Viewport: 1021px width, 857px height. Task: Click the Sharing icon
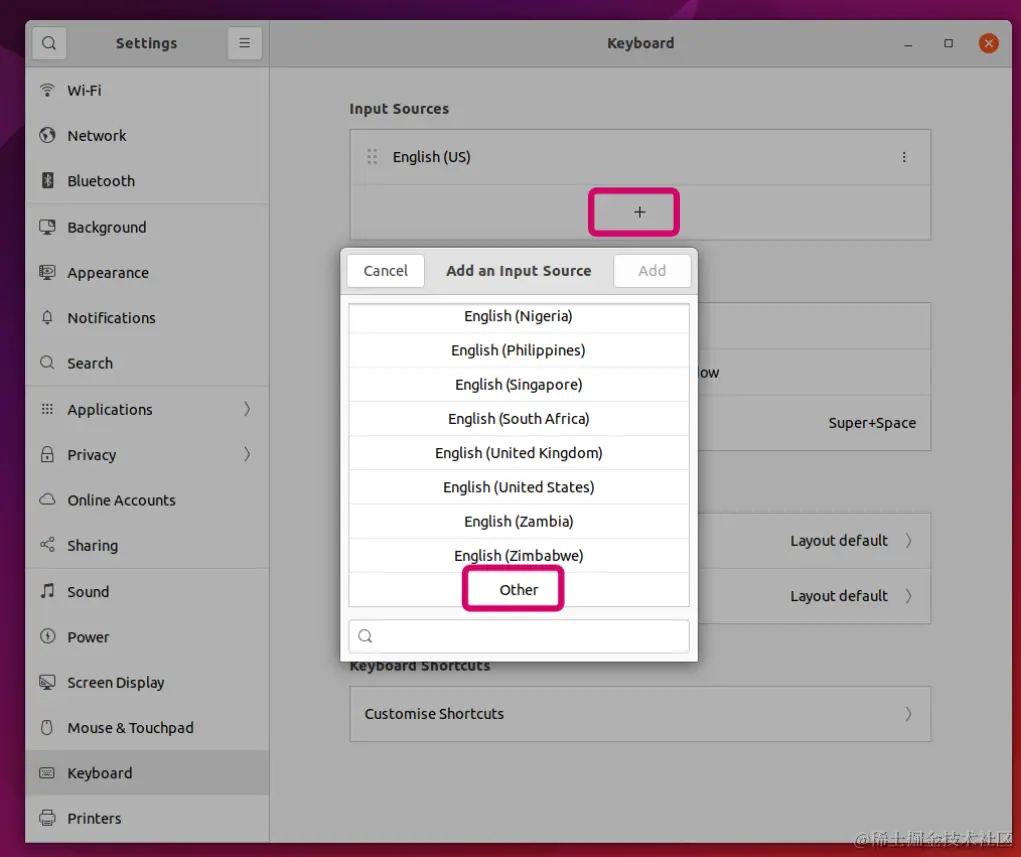coord(47,544)
